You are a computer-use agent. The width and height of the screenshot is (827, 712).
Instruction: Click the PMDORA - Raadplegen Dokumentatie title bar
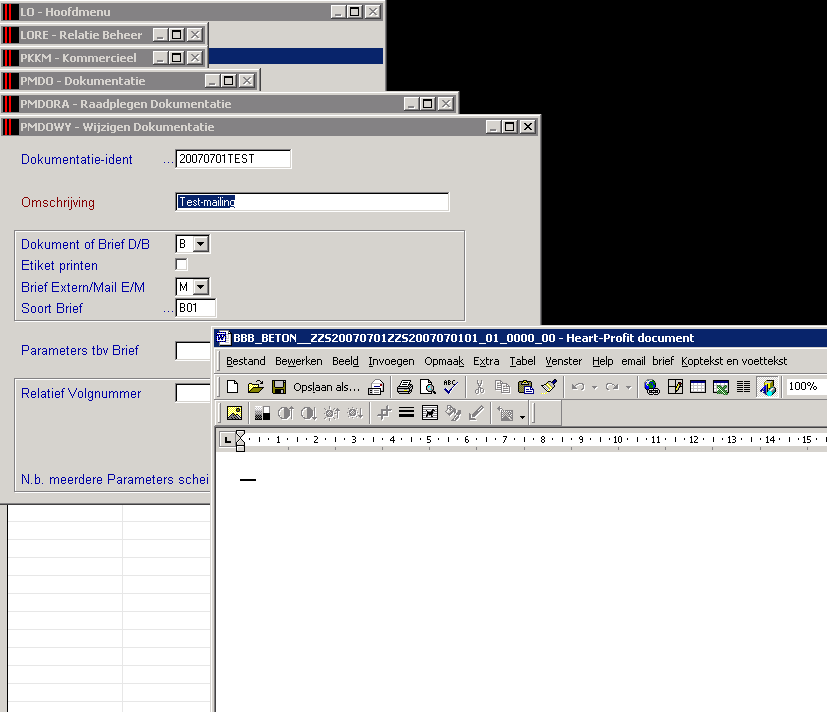pyautogui.click(x=228, y=104)
